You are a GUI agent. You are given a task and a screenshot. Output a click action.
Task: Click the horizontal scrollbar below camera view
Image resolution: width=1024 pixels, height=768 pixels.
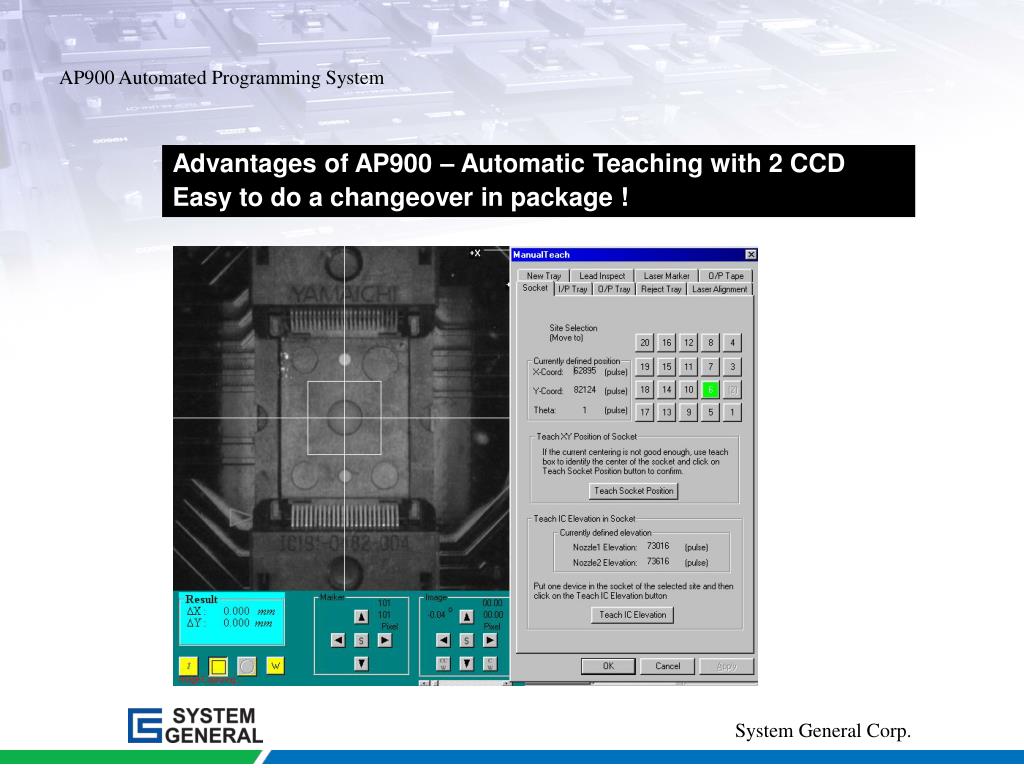(x=466, y=683)
